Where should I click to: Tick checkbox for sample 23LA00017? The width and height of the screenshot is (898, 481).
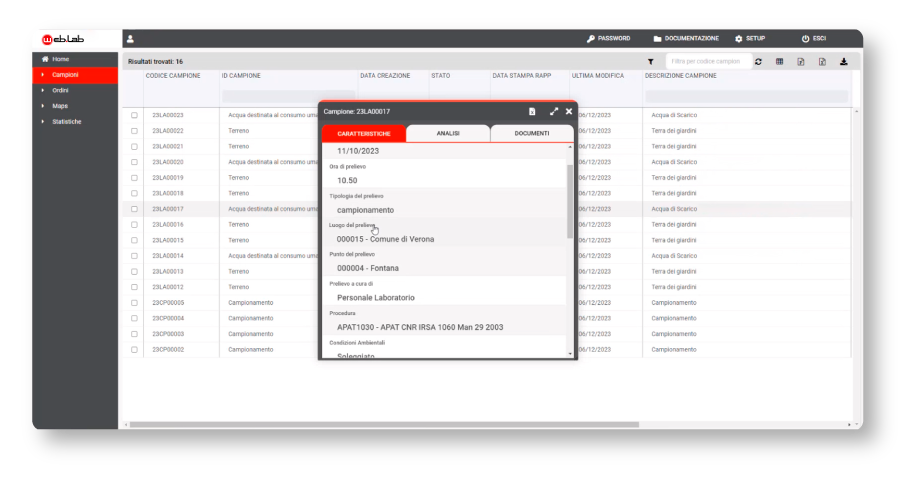[x=134, y=209]
